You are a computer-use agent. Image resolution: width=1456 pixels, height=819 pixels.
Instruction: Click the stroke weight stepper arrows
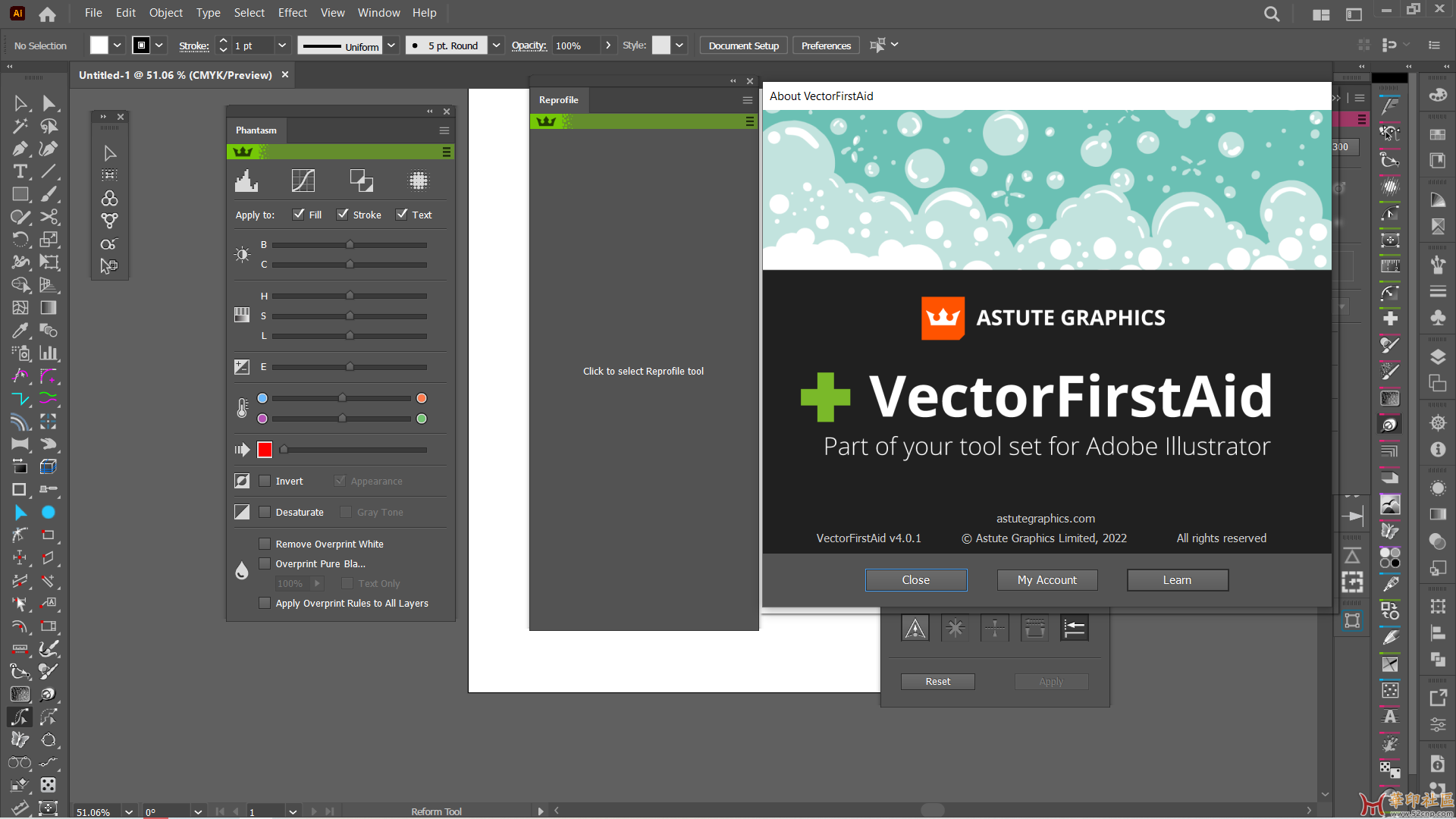223,45
